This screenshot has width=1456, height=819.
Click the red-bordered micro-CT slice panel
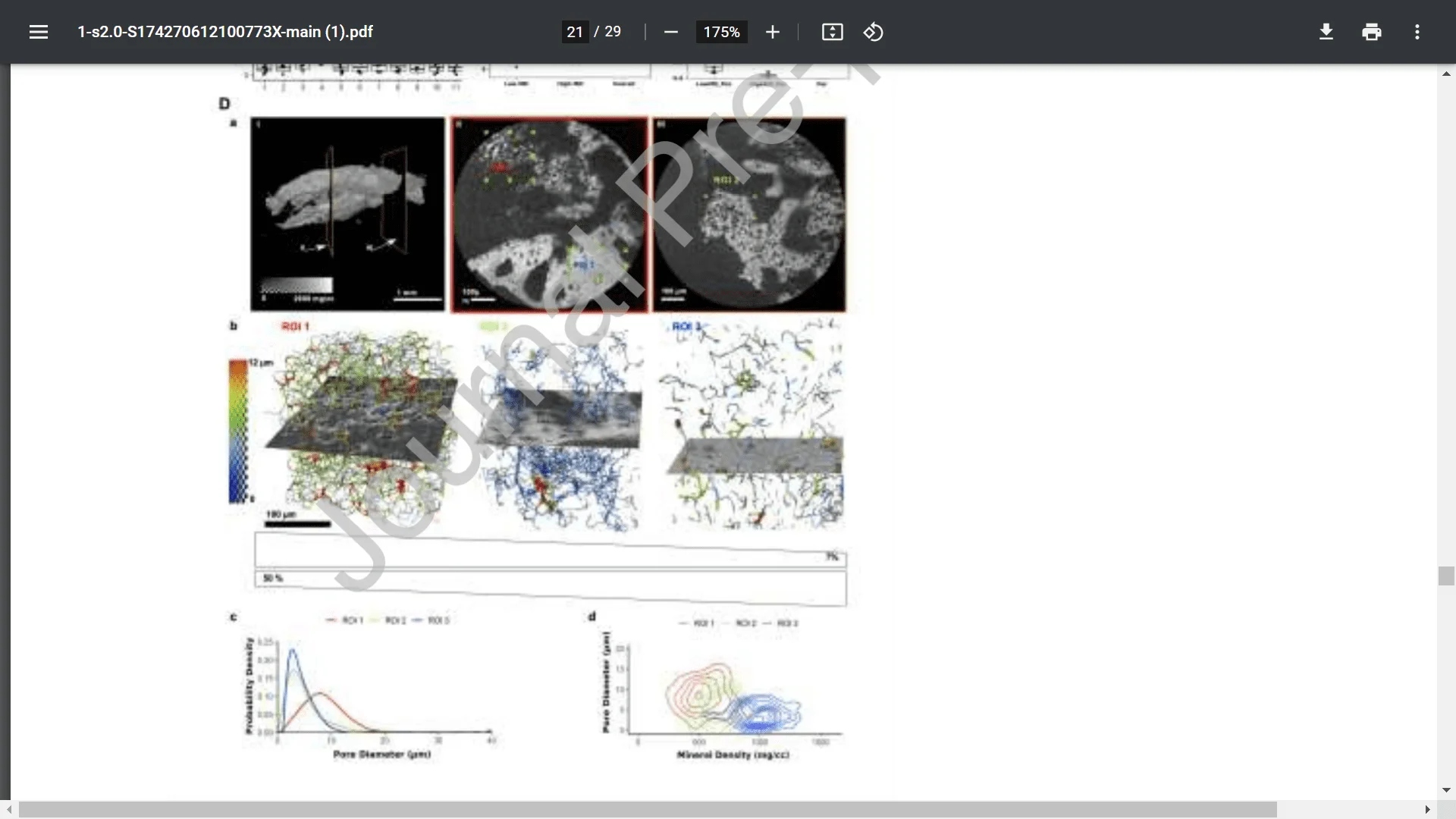coord(549,214)
